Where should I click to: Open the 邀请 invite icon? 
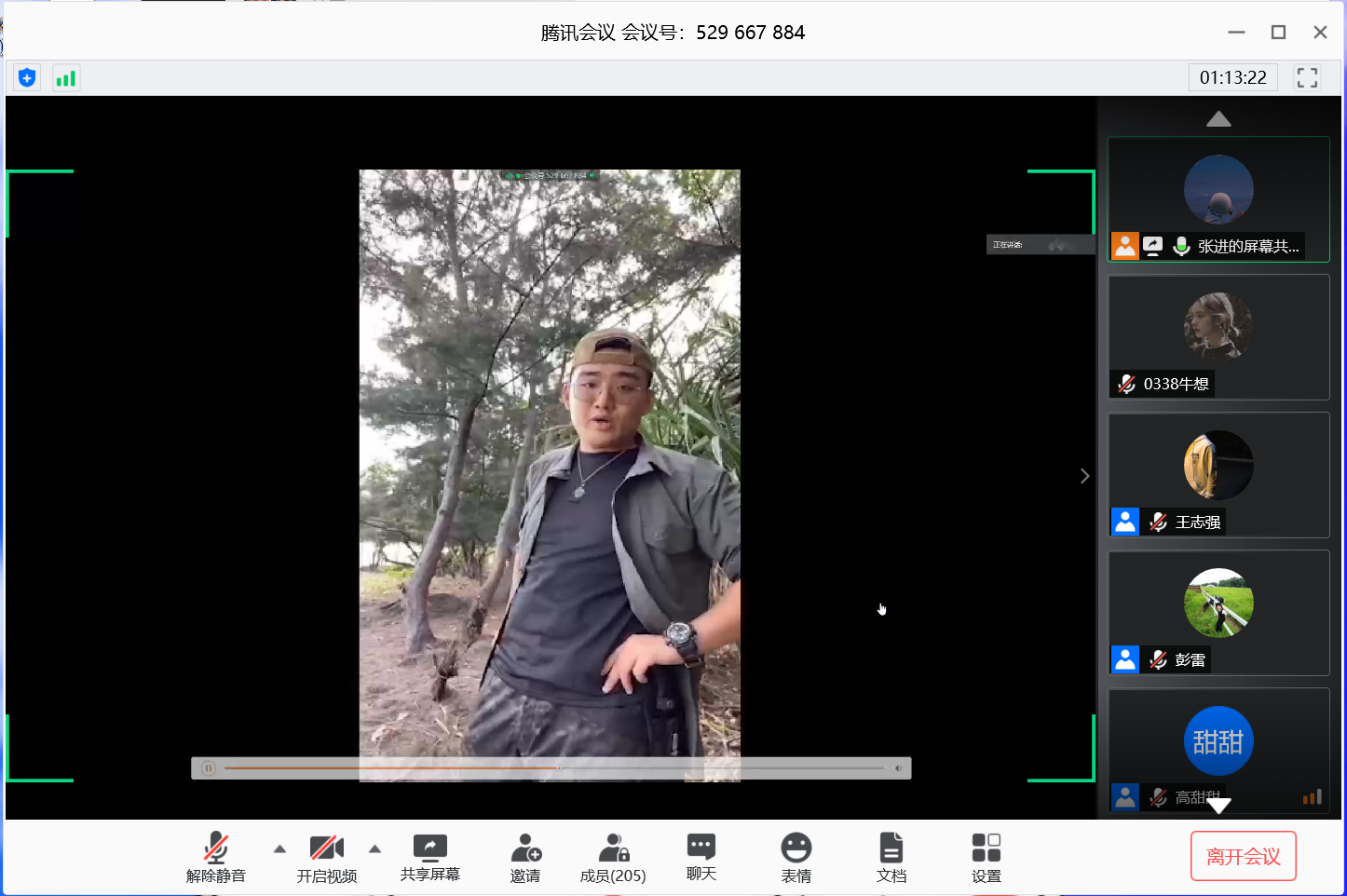tap(525, 857)
